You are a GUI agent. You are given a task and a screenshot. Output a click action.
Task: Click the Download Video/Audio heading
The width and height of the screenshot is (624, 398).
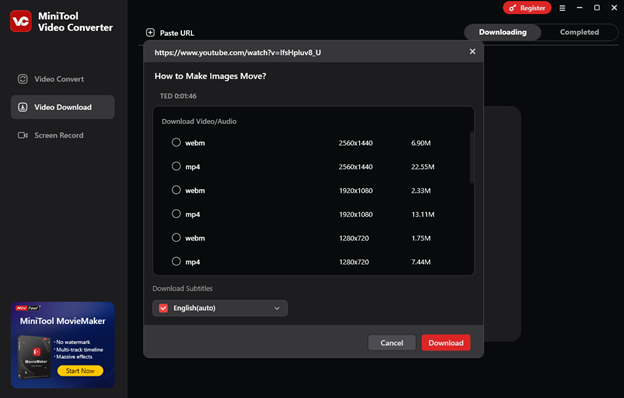coord(199,121)
